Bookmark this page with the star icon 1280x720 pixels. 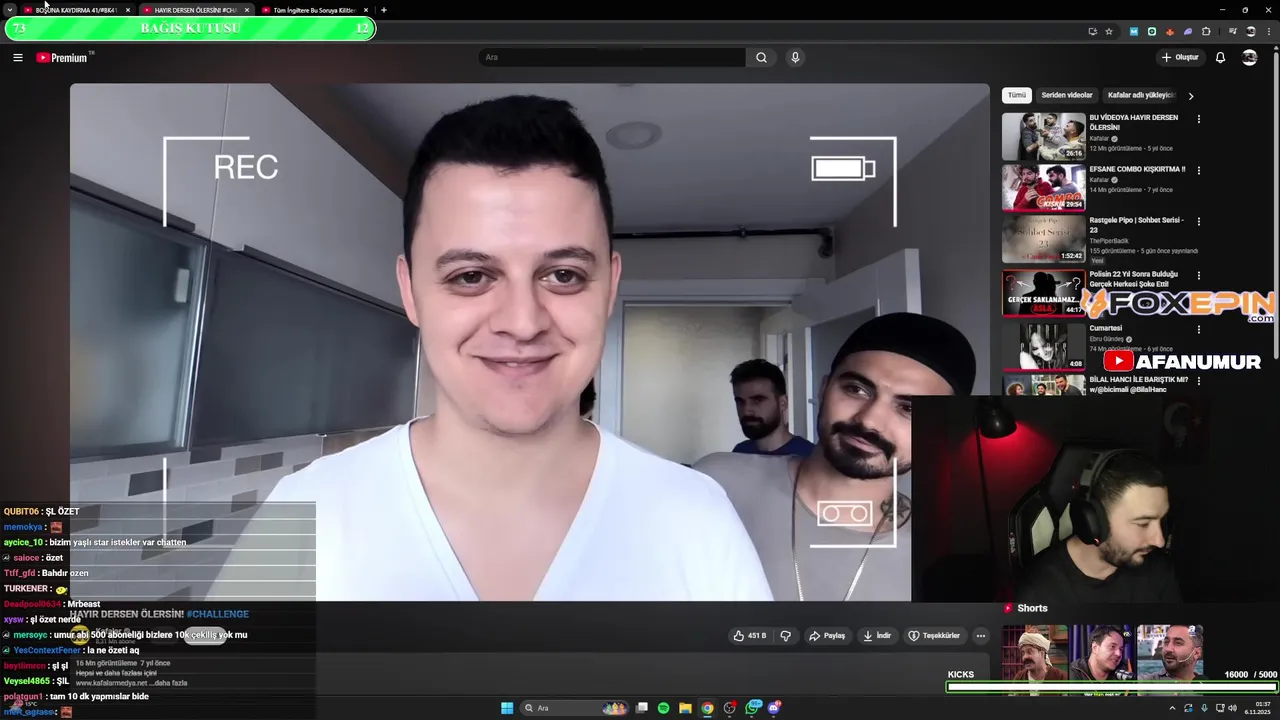click(1109, 32)
